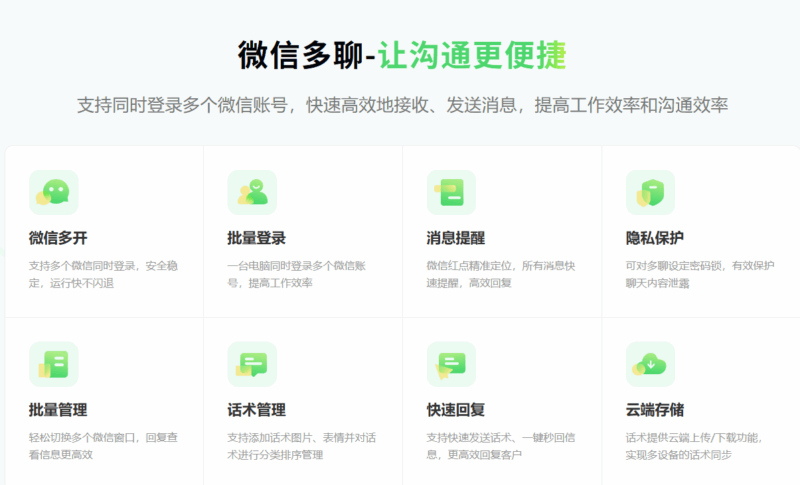The width and height of the screenshot is (800, 485).
Task: Click the subtitle about 支持同时登录多个微信账号
Action: [x=402, y=105]
